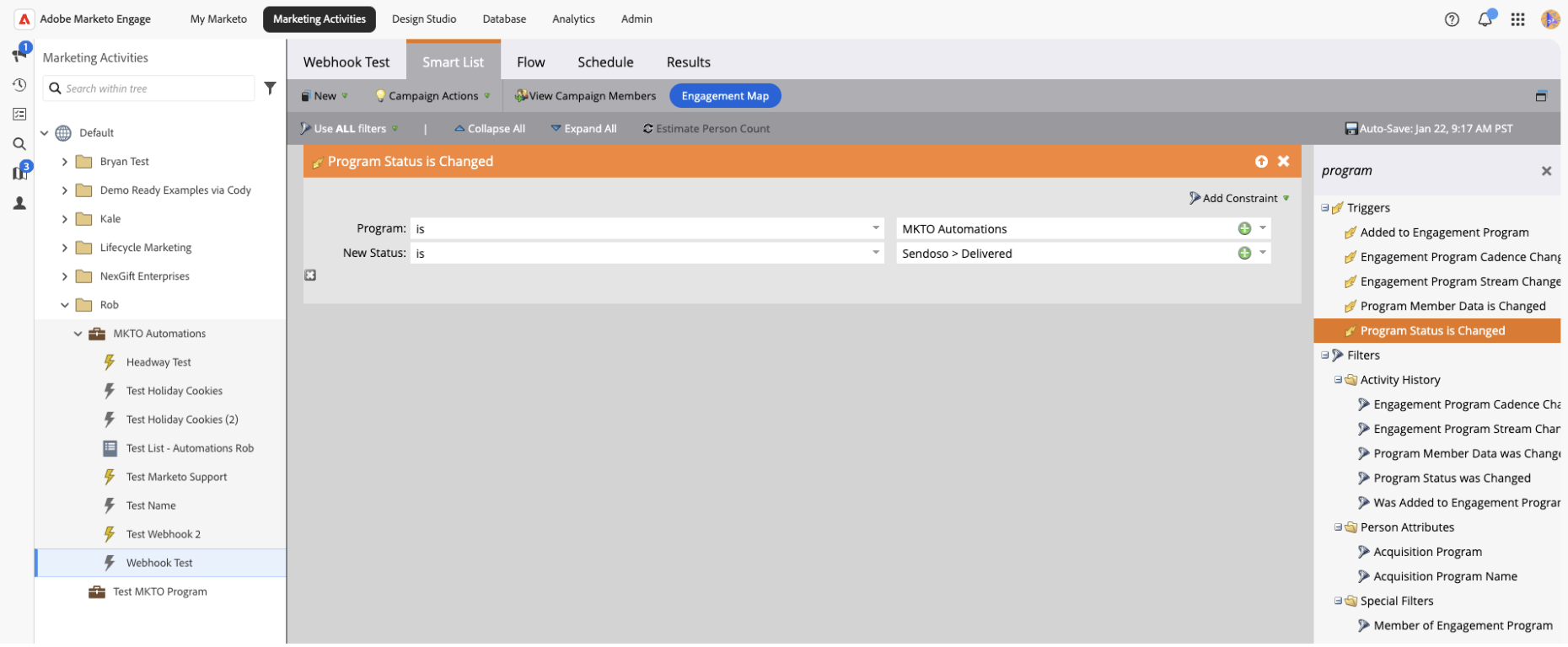The height and width of the screenshot is (647, 1568).
Task: Expand the Lifecycle Marketing folder
Action: coord(65,248)
